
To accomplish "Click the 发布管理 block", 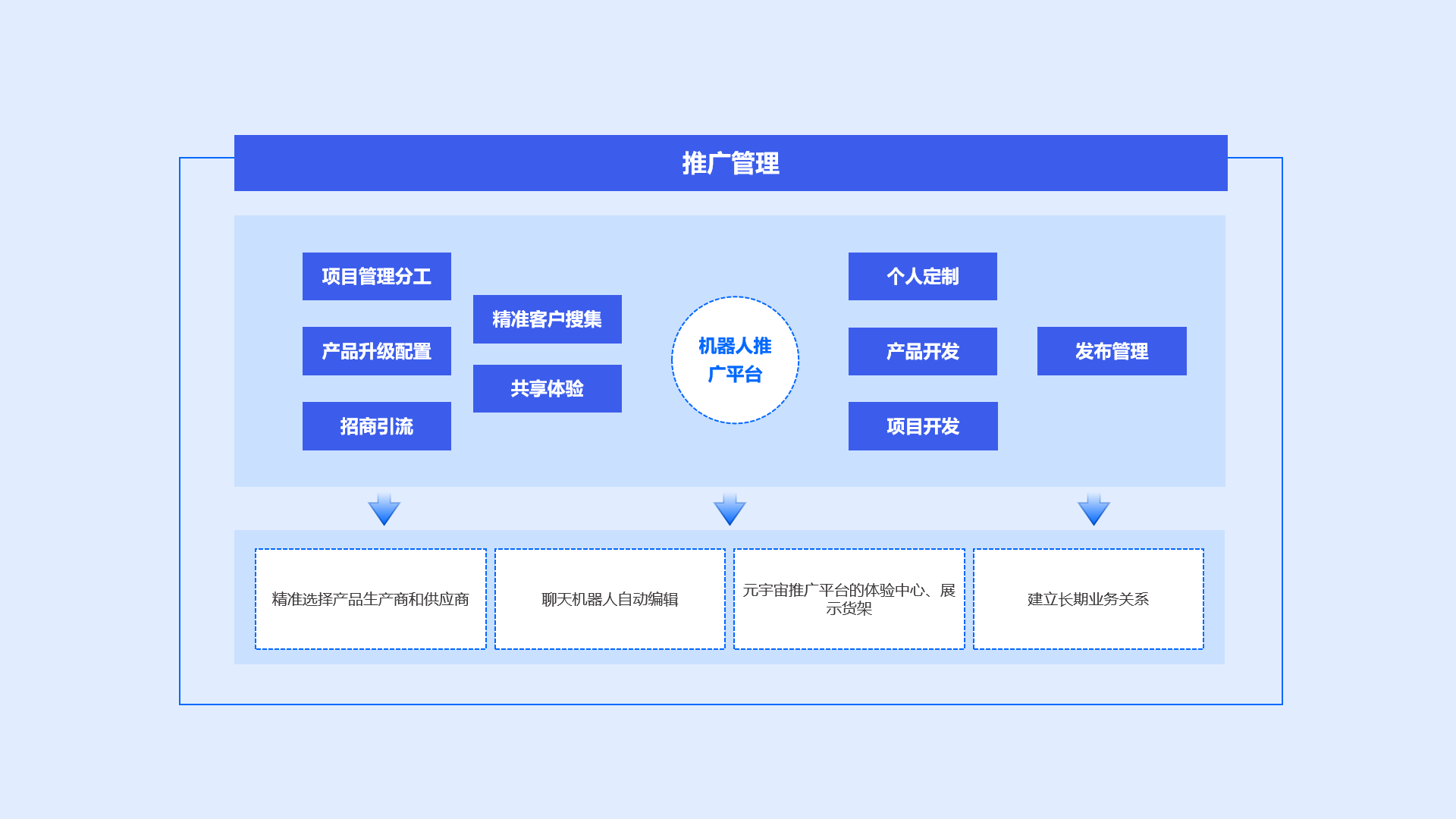I will pos(1111,351).
